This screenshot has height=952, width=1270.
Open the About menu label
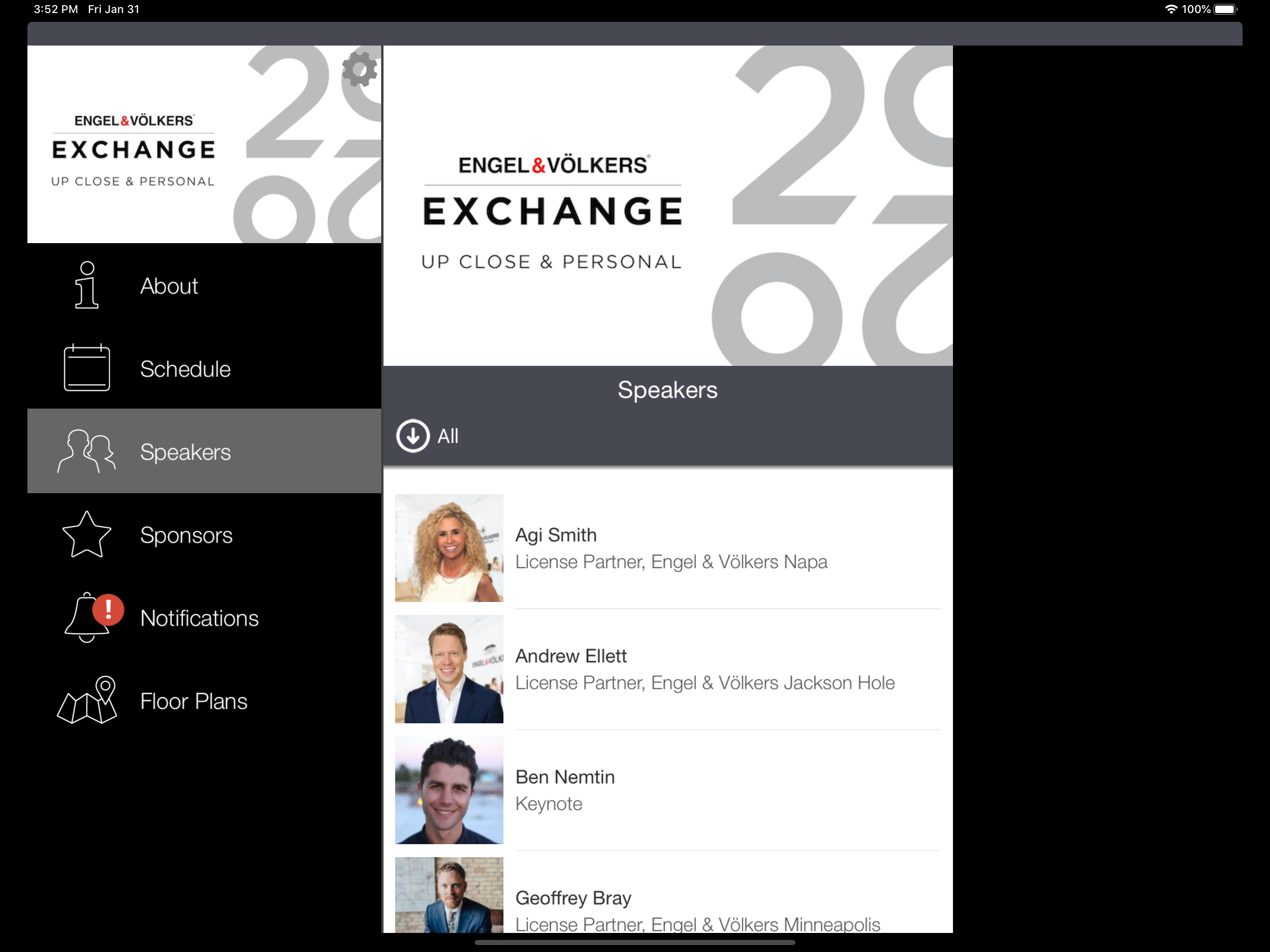[x=169, y=286]
